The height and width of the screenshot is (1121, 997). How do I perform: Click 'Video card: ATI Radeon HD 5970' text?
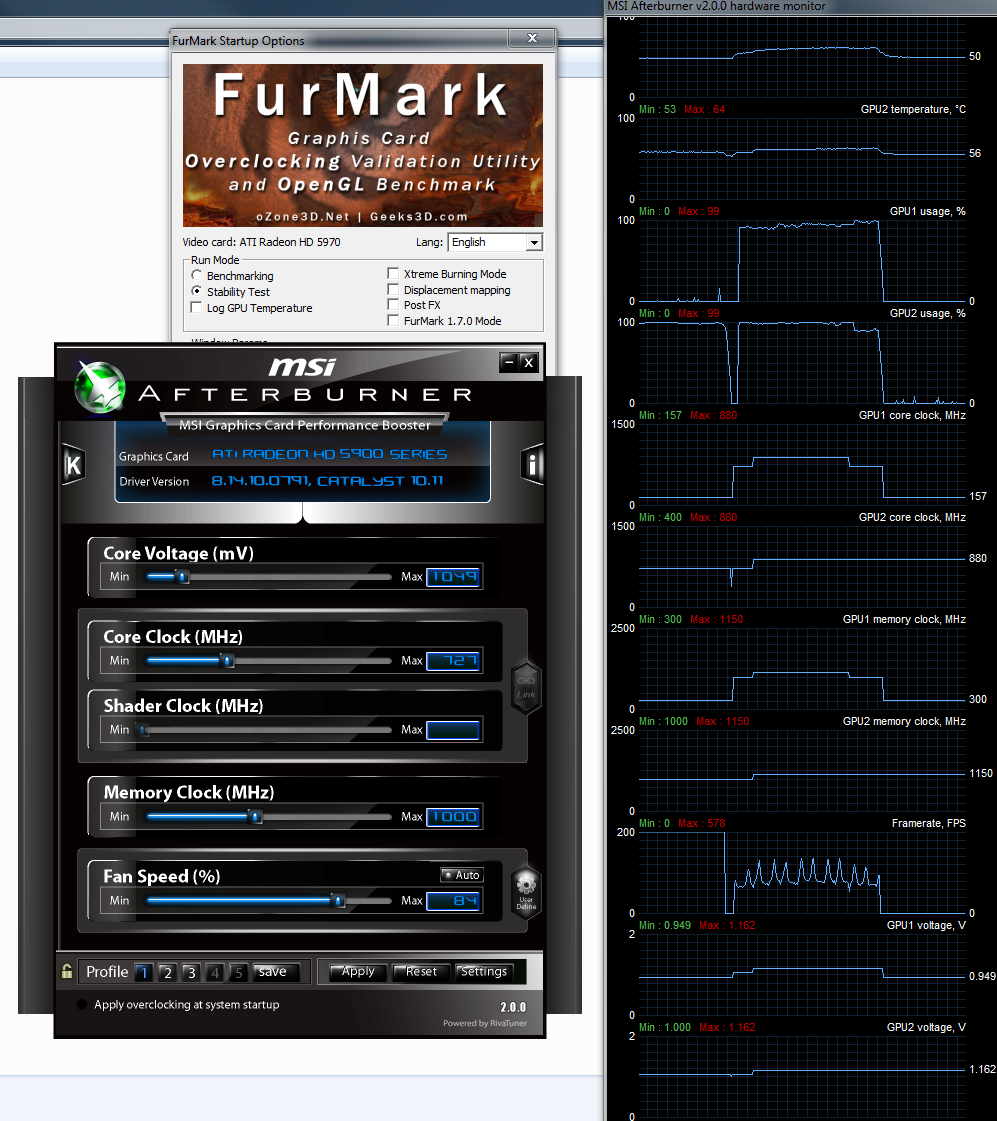(x=262, y=242)
